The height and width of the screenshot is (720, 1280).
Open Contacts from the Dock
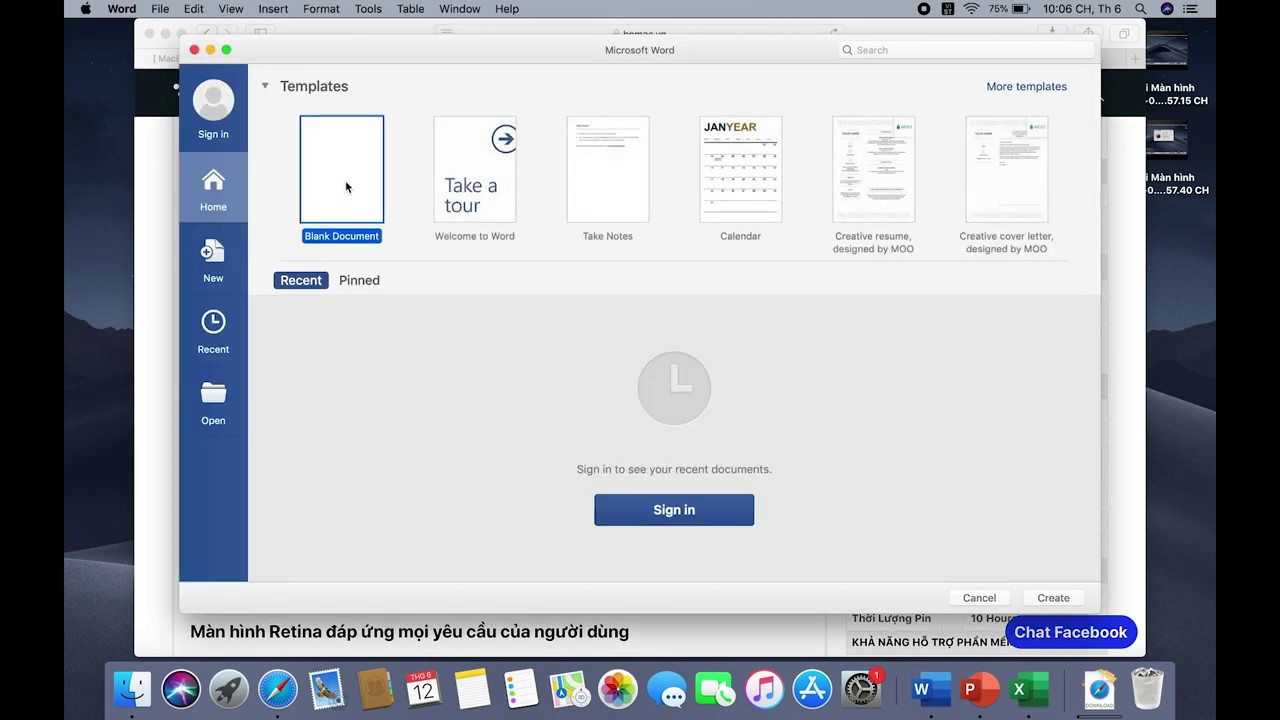375,689
